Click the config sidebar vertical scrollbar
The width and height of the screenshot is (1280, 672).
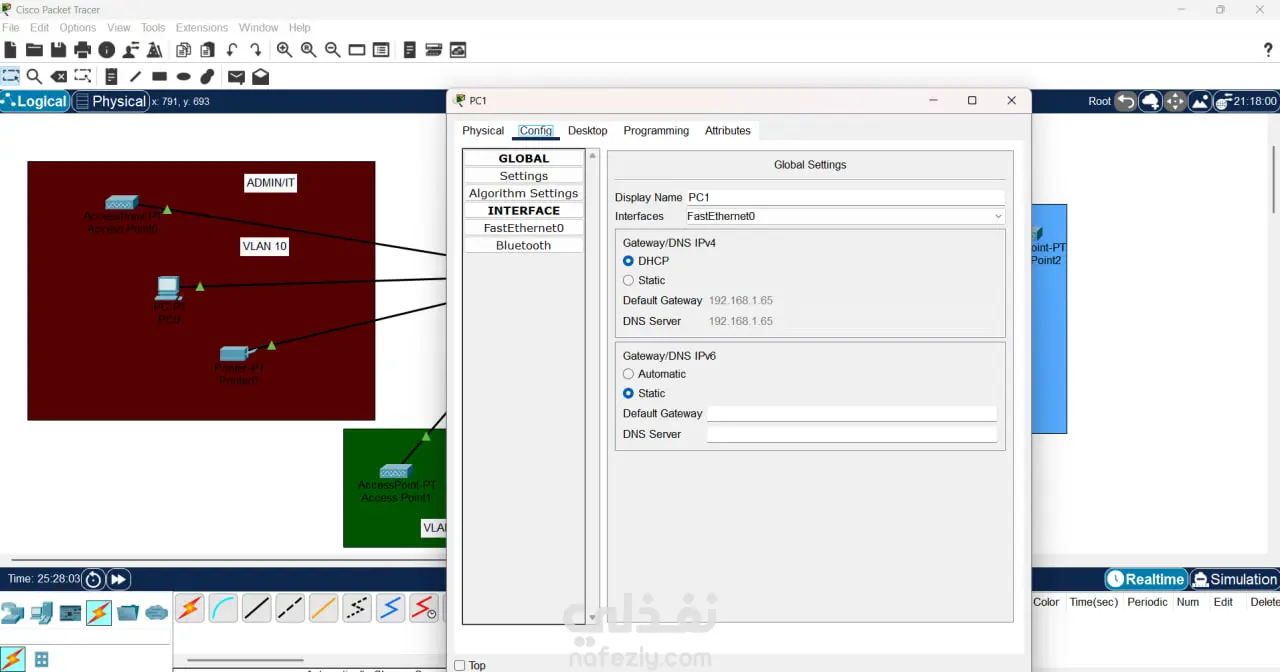[x=592, y=387]
